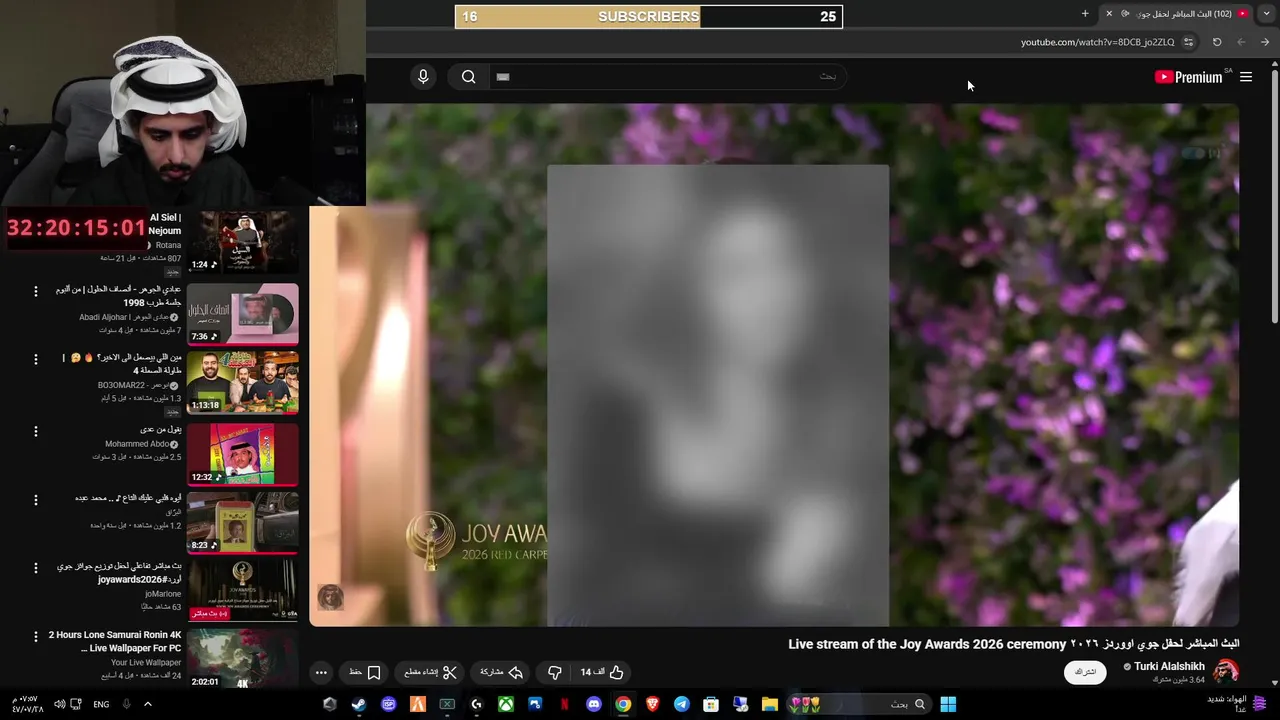
Task: Open '2 Hours Lone Samurai Ronin 4K' title
Action: 115,641
